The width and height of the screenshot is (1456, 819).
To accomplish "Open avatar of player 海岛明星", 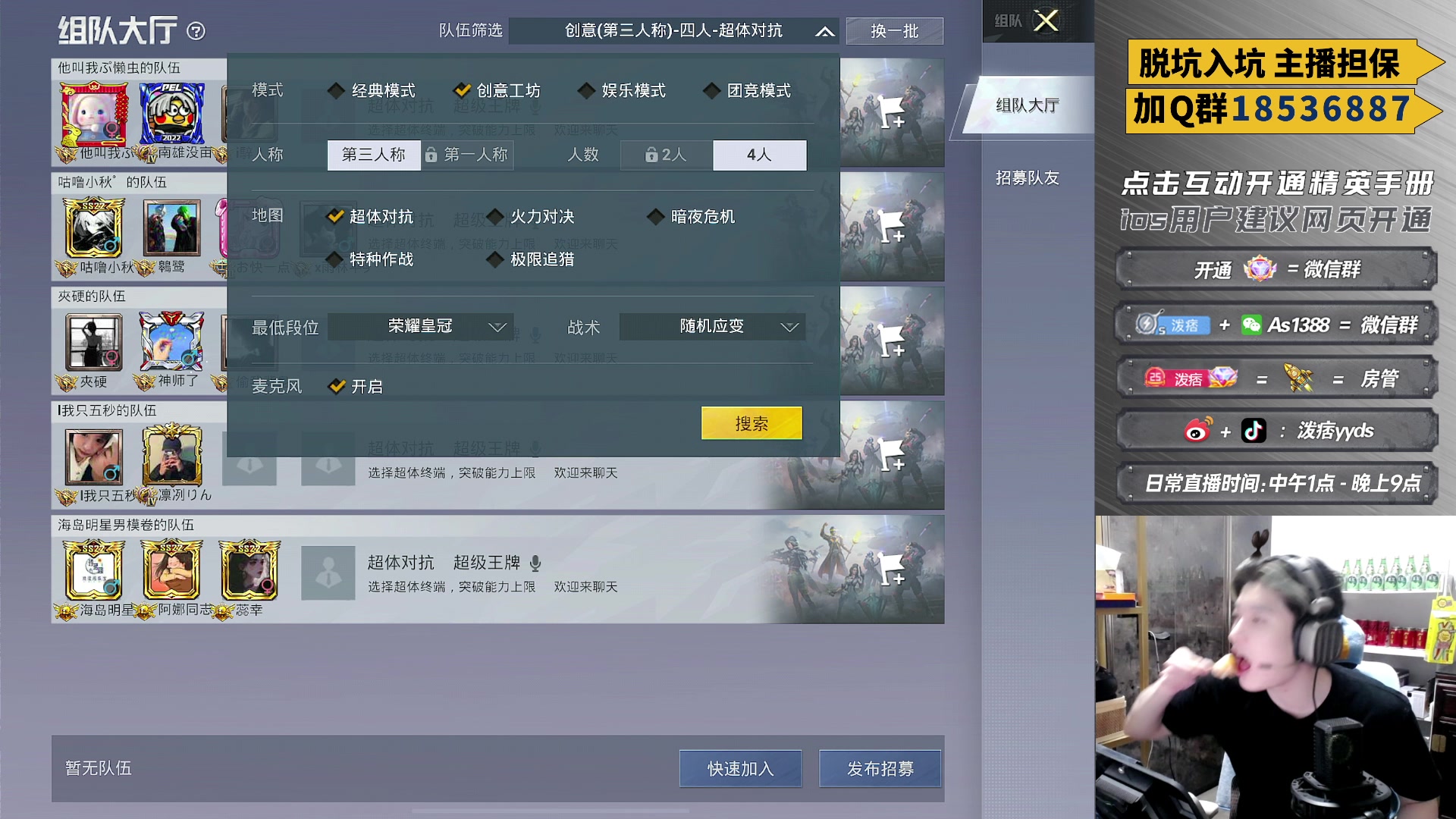I will [94, 570].
